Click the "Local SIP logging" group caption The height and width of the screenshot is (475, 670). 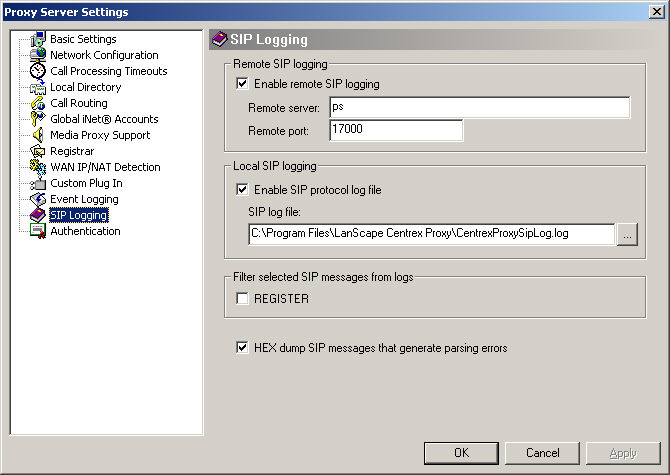tap(275, 166)
